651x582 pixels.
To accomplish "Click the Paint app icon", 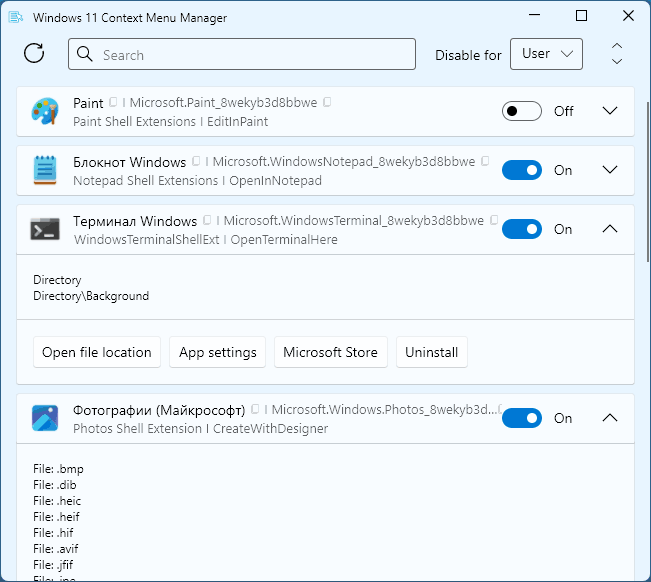I will pos(45,111).
